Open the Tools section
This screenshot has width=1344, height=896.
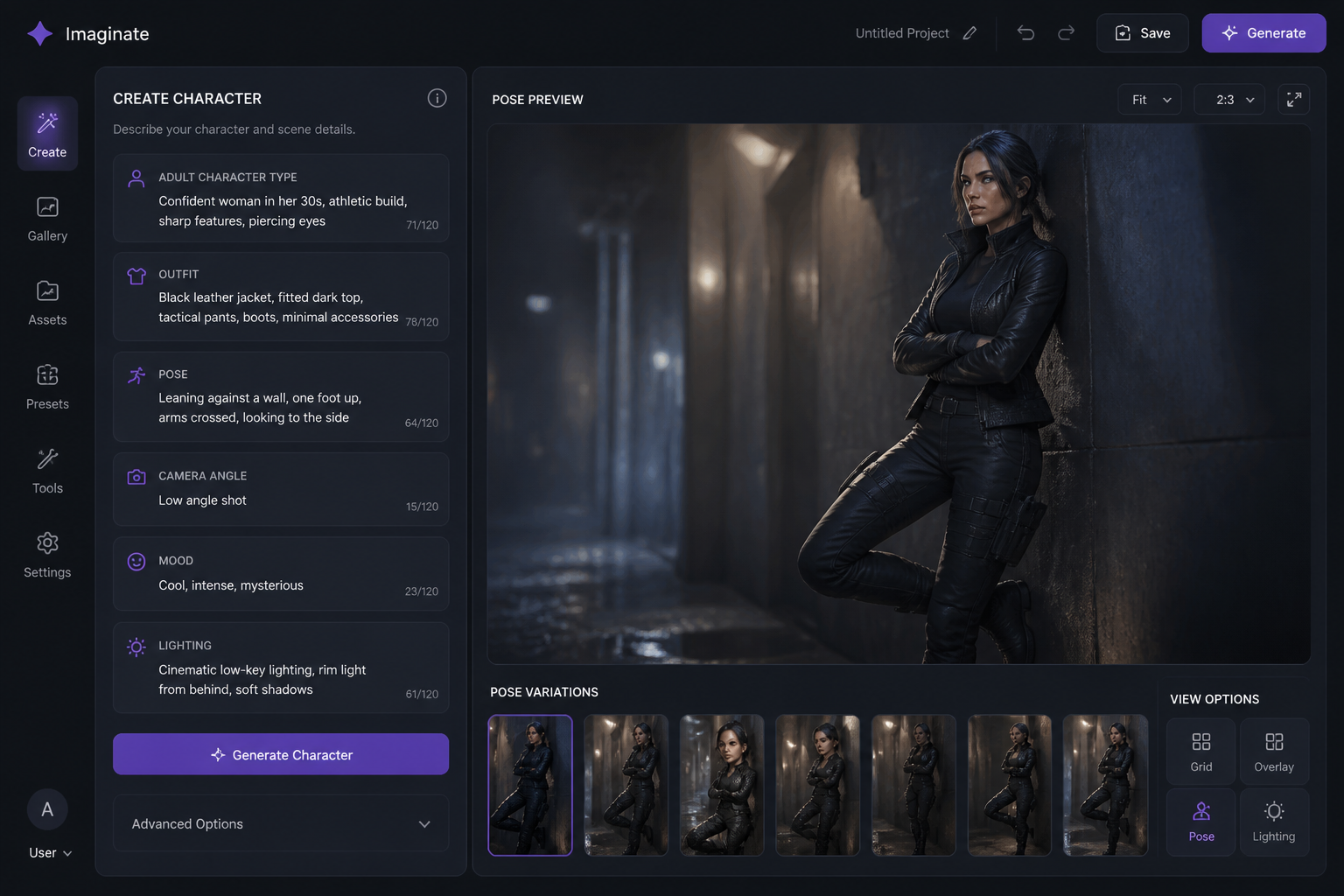(x=47, y=471)
